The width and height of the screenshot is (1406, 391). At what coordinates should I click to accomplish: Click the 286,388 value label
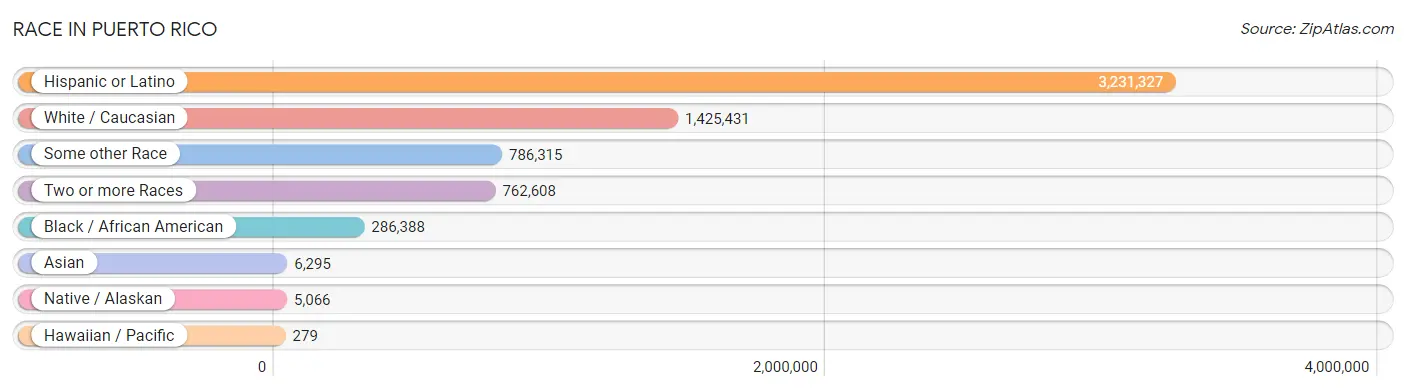pos(398,227)
